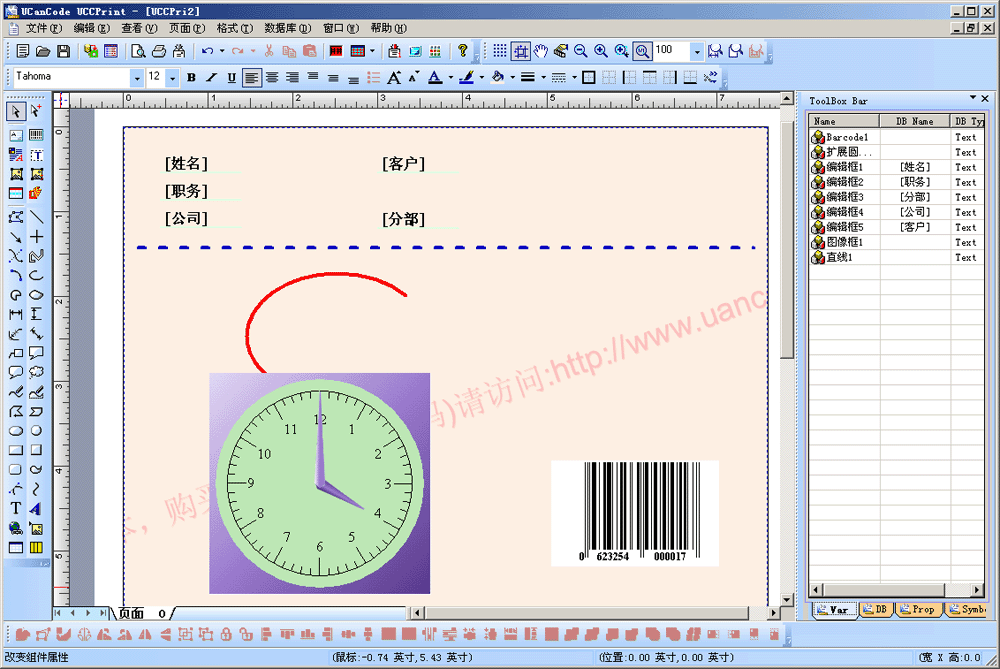Click the zoom out magnifier

pos(580,51)
